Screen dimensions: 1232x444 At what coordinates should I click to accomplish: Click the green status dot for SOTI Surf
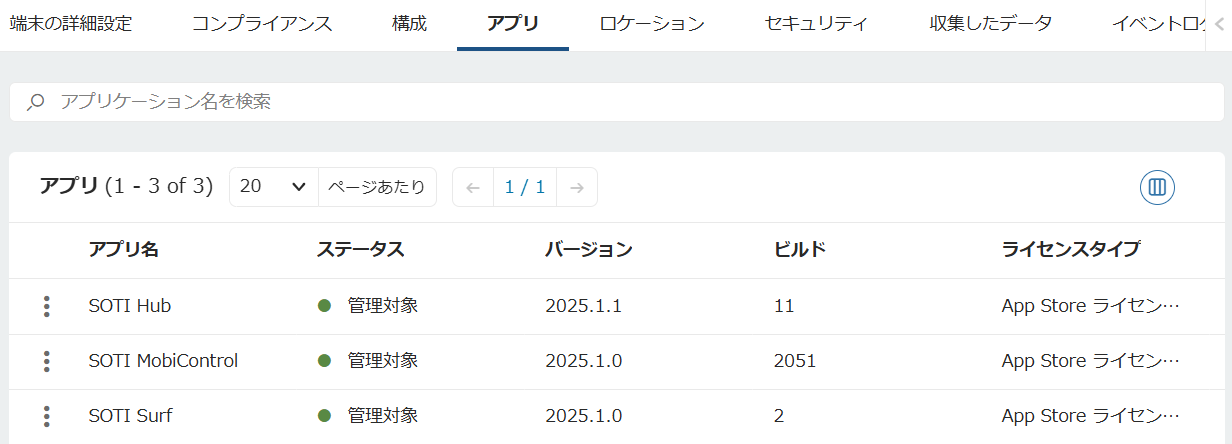point(324,416)
